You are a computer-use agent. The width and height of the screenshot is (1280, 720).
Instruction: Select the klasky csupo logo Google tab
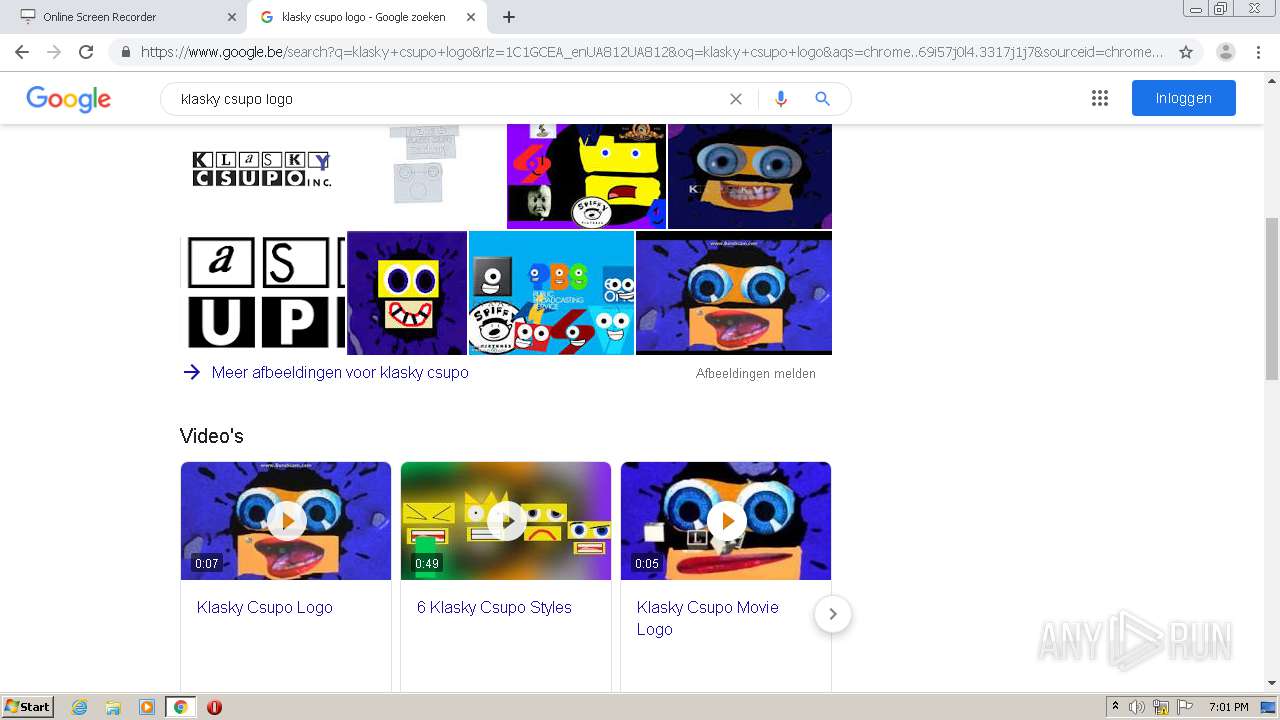pyautogui.click(x=366, y=17)
